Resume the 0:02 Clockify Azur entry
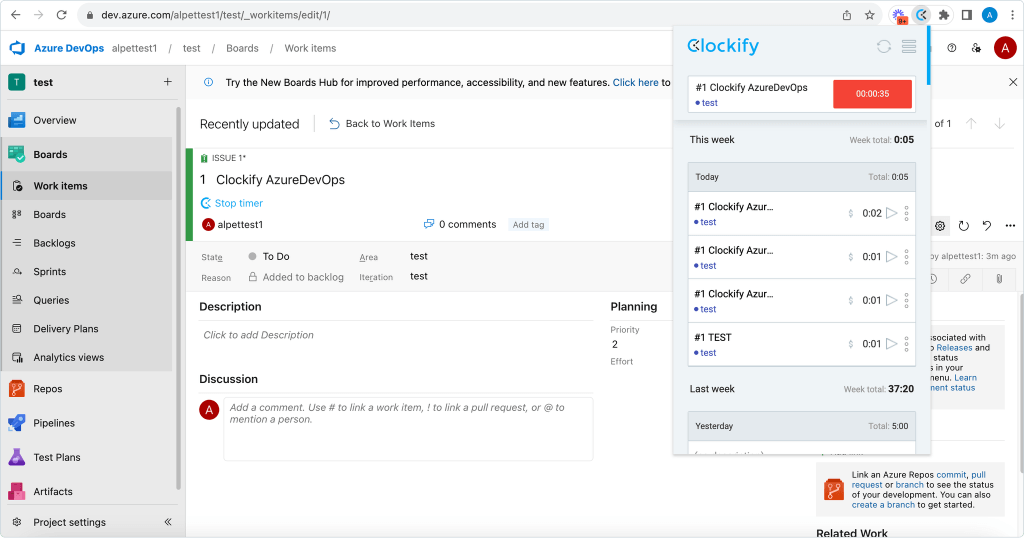 [x=891, y=213]
